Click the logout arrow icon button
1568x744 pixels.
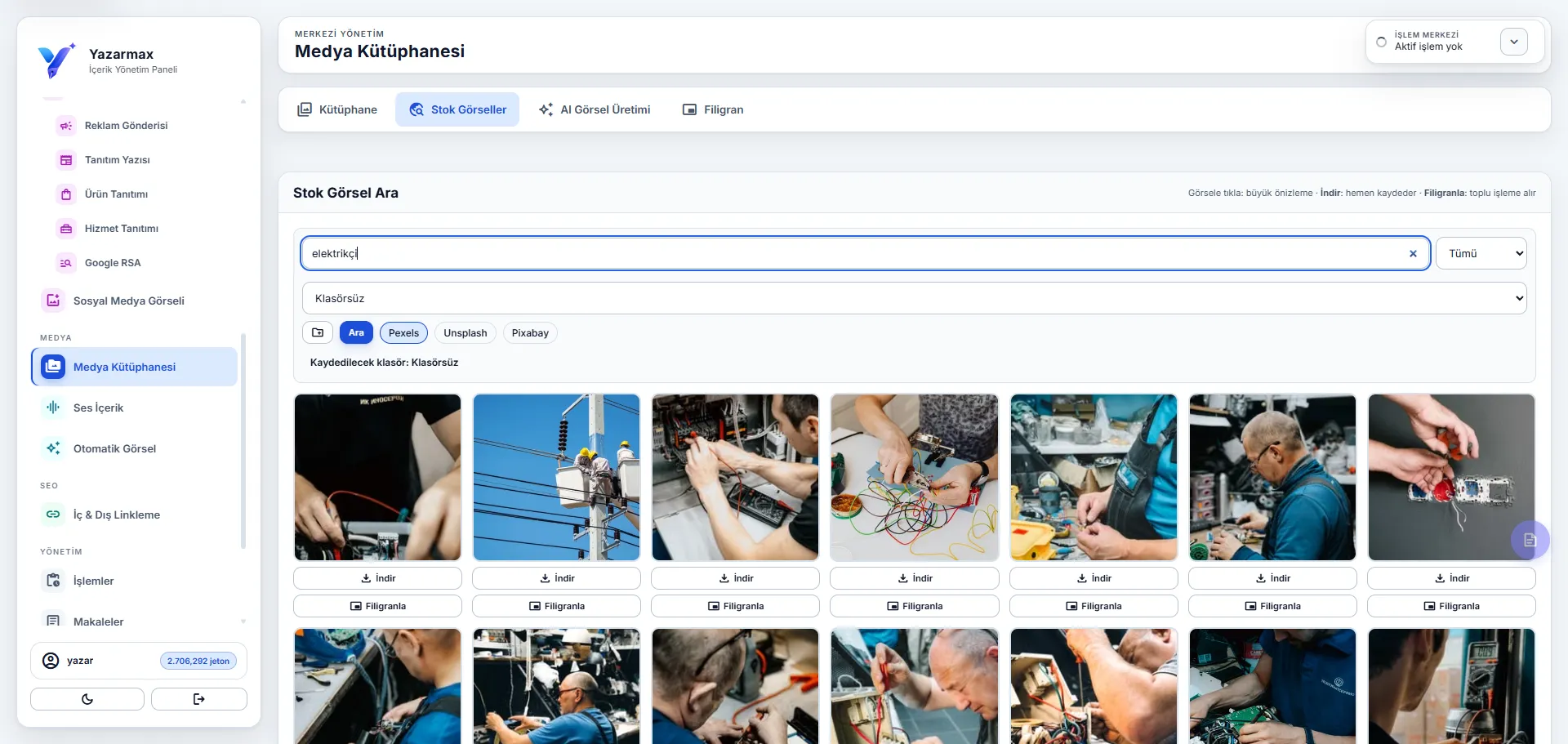[198, 699]
